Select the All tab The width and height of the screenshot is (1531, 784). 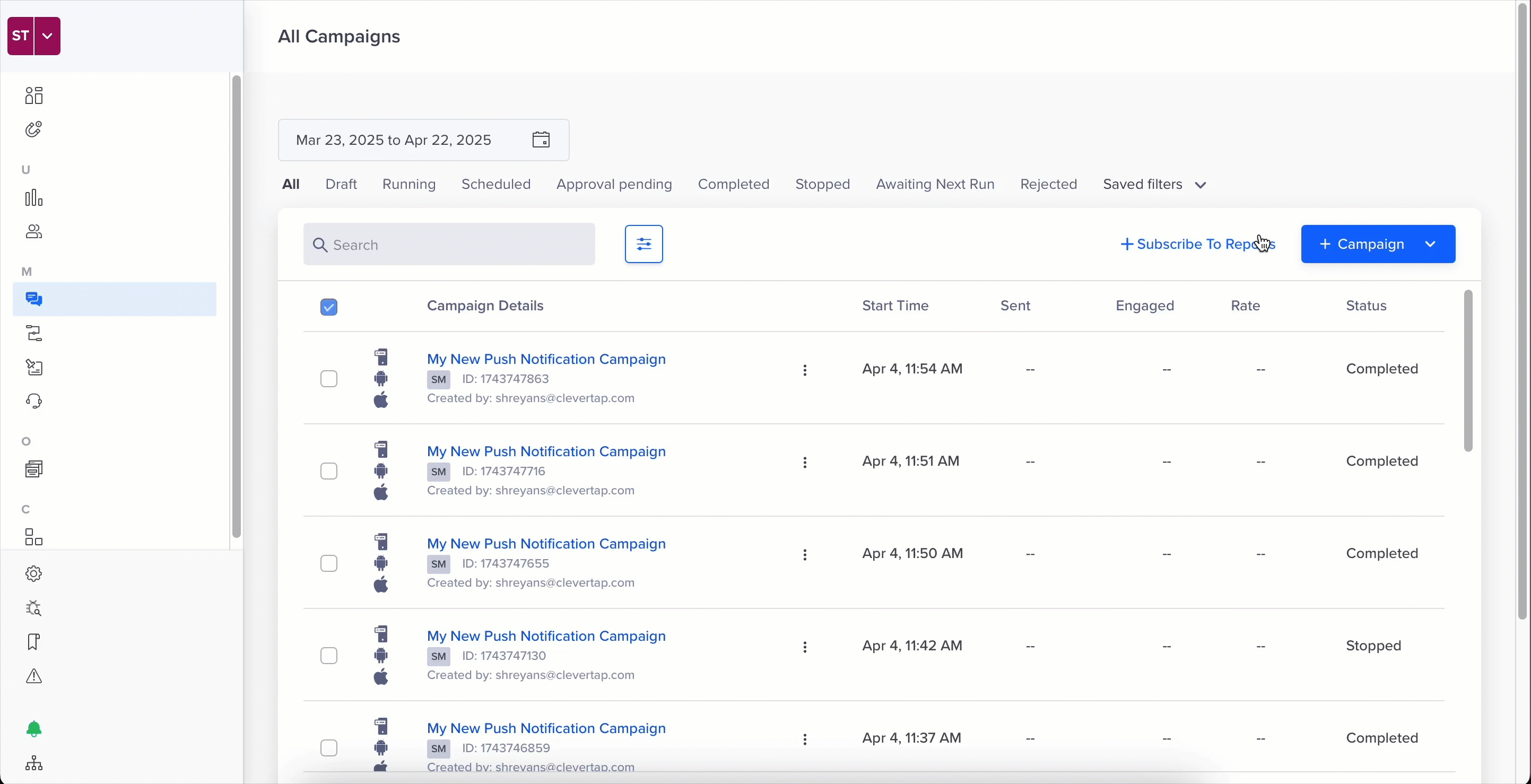(x=290, y=184)
